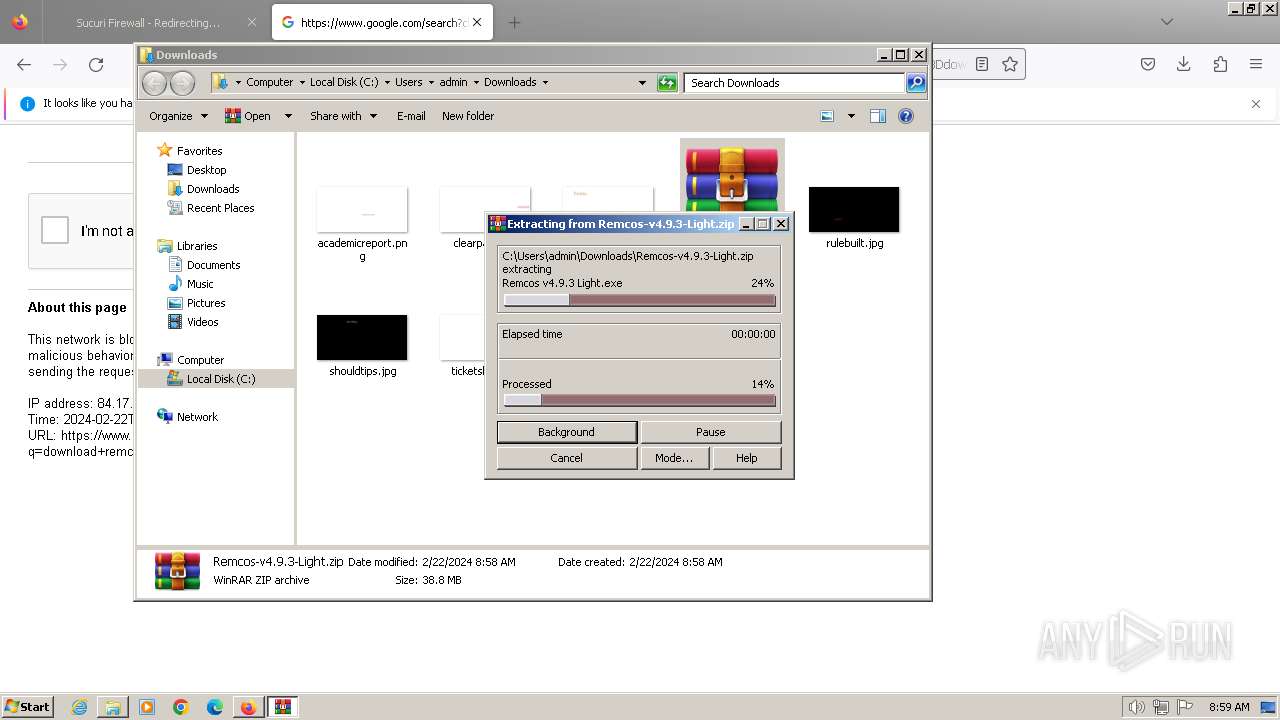Open Chrome from taskbar
The height and width of the screenshot is (720, 1280).
(181, 707)
